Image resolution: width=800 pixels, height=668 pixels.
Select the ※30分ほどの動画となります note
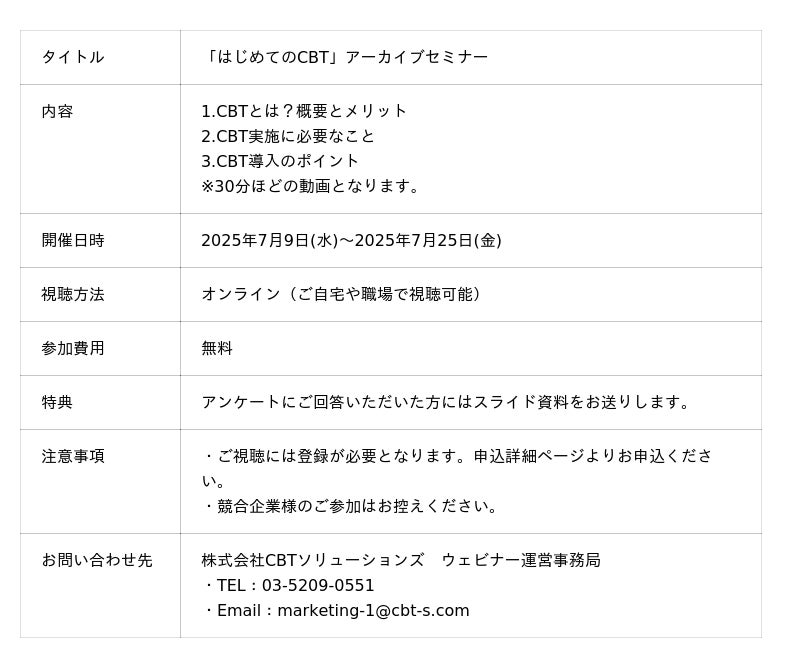point(313,186)
